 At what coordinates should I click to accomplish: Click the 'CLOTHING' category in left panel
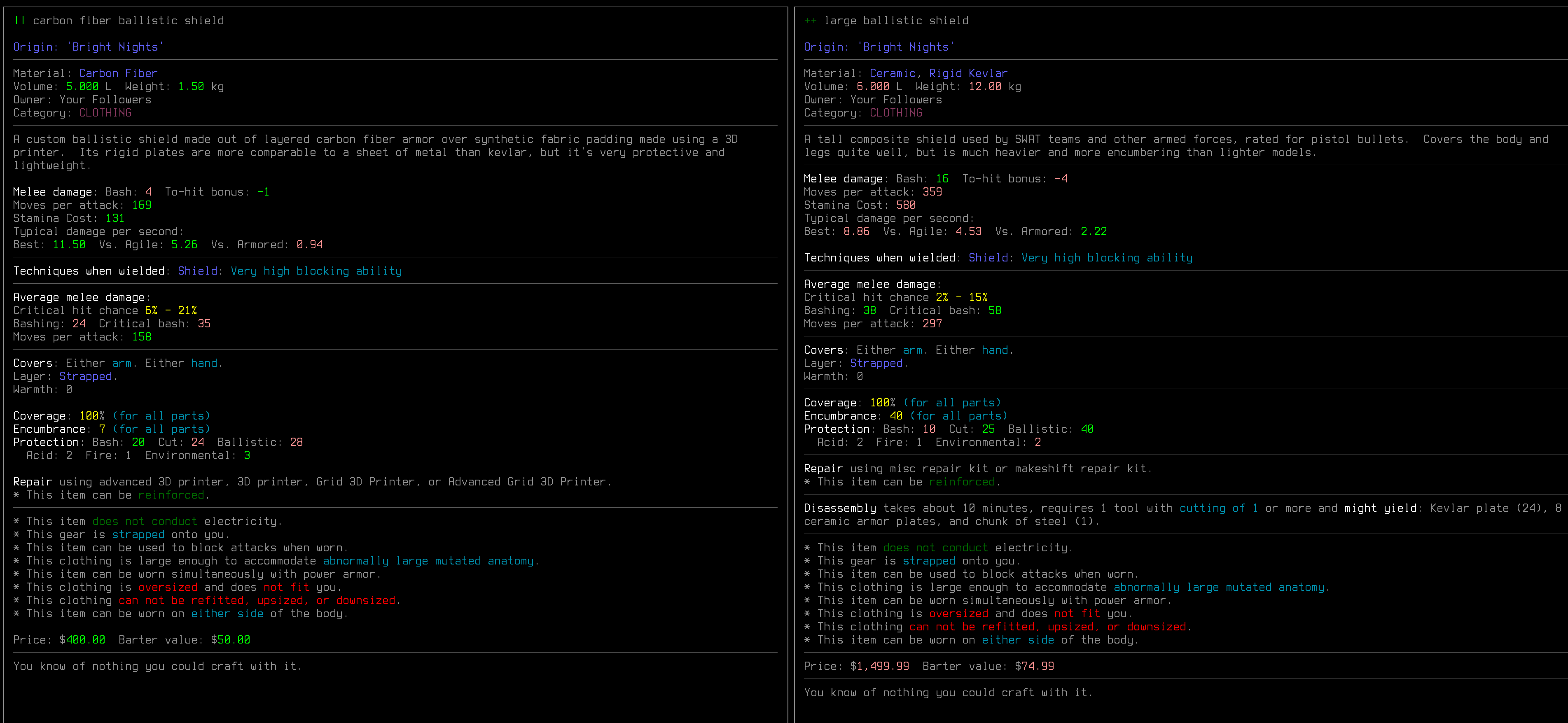click(105, 112)
